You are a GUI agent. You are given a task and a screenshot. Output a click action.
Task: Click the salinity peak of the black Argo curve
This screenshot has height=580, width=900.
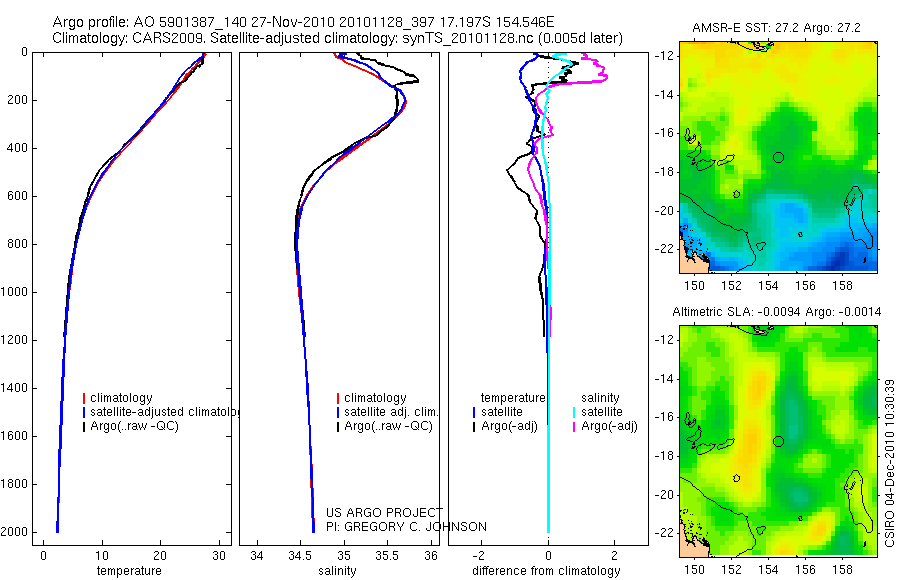pyautogui.click(x=416, y=80)
